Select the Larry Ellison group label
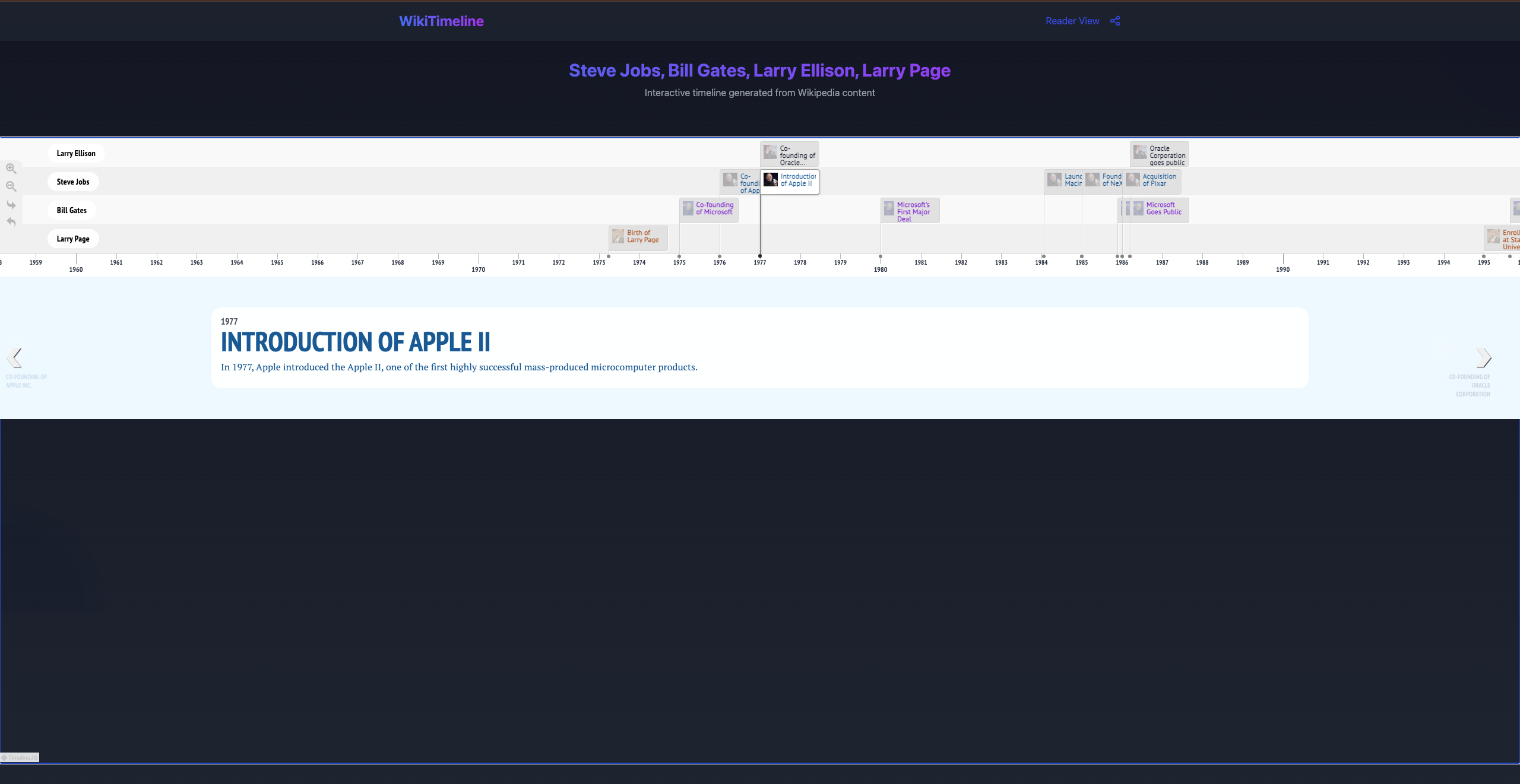The width and height of the screenshot is (1520, 784). [76, 153]
